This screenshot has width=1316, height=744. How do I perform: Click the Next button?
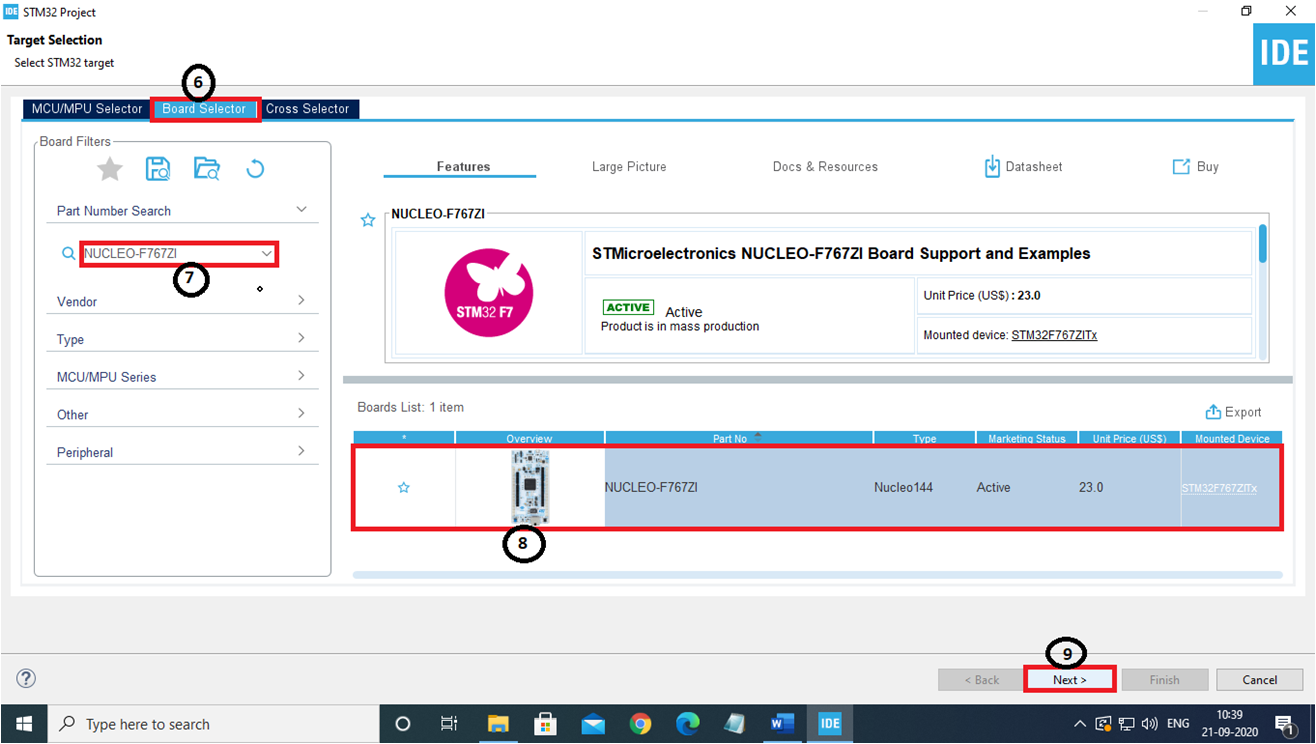(x=1069, y=680)
